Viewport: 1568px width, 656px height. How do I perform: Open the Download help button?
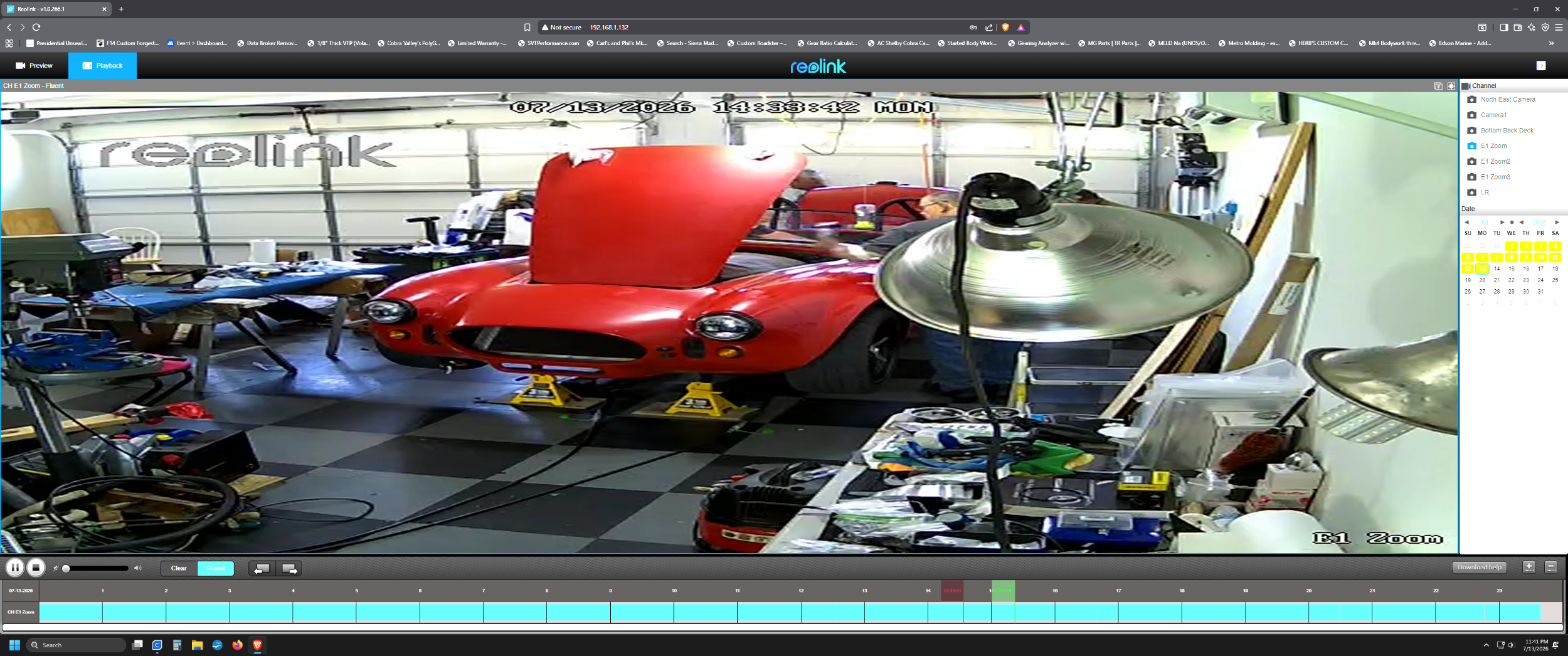[1480, 567]
